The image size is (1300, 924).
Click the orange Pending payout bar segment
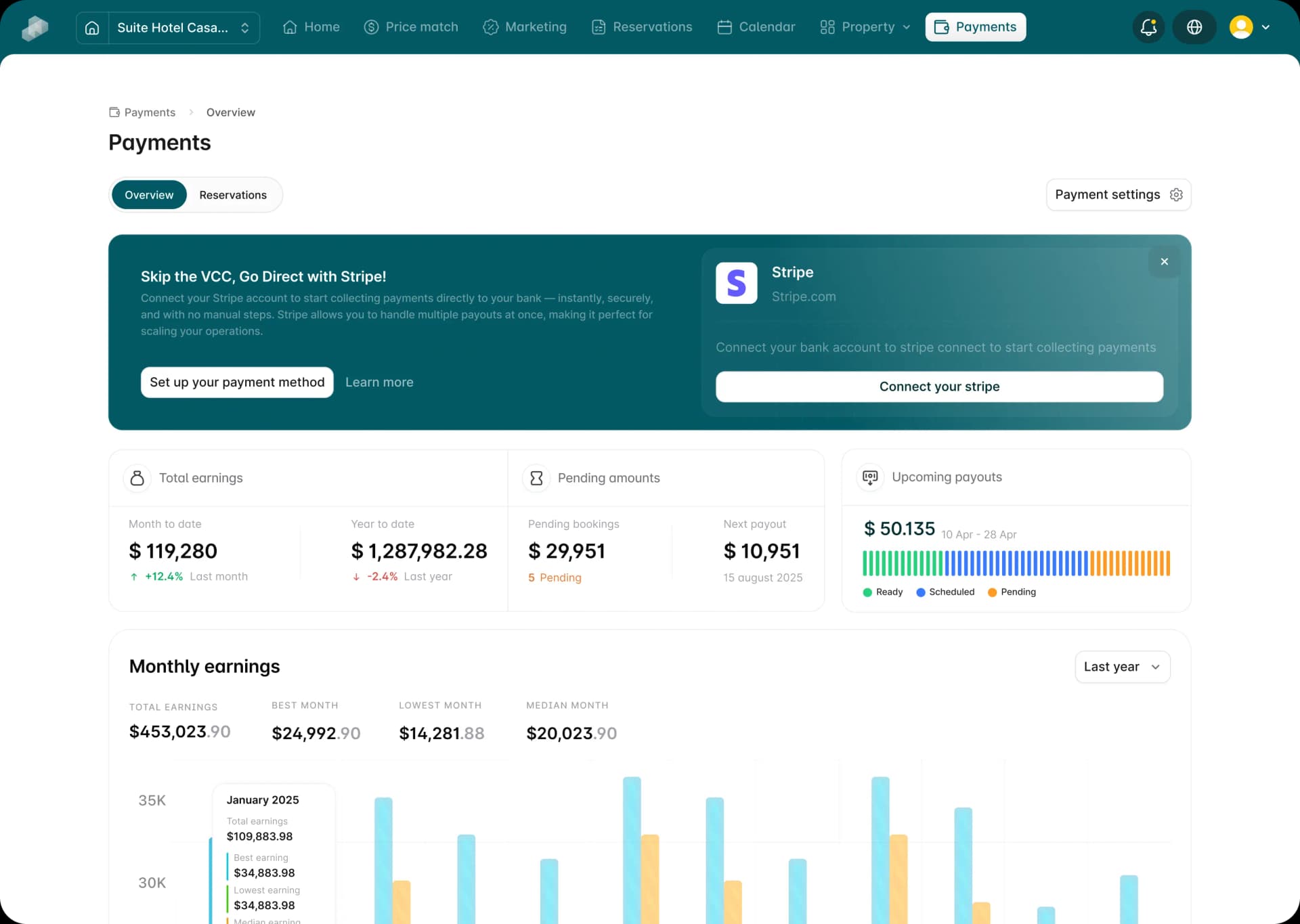[x=1129, y=563]
